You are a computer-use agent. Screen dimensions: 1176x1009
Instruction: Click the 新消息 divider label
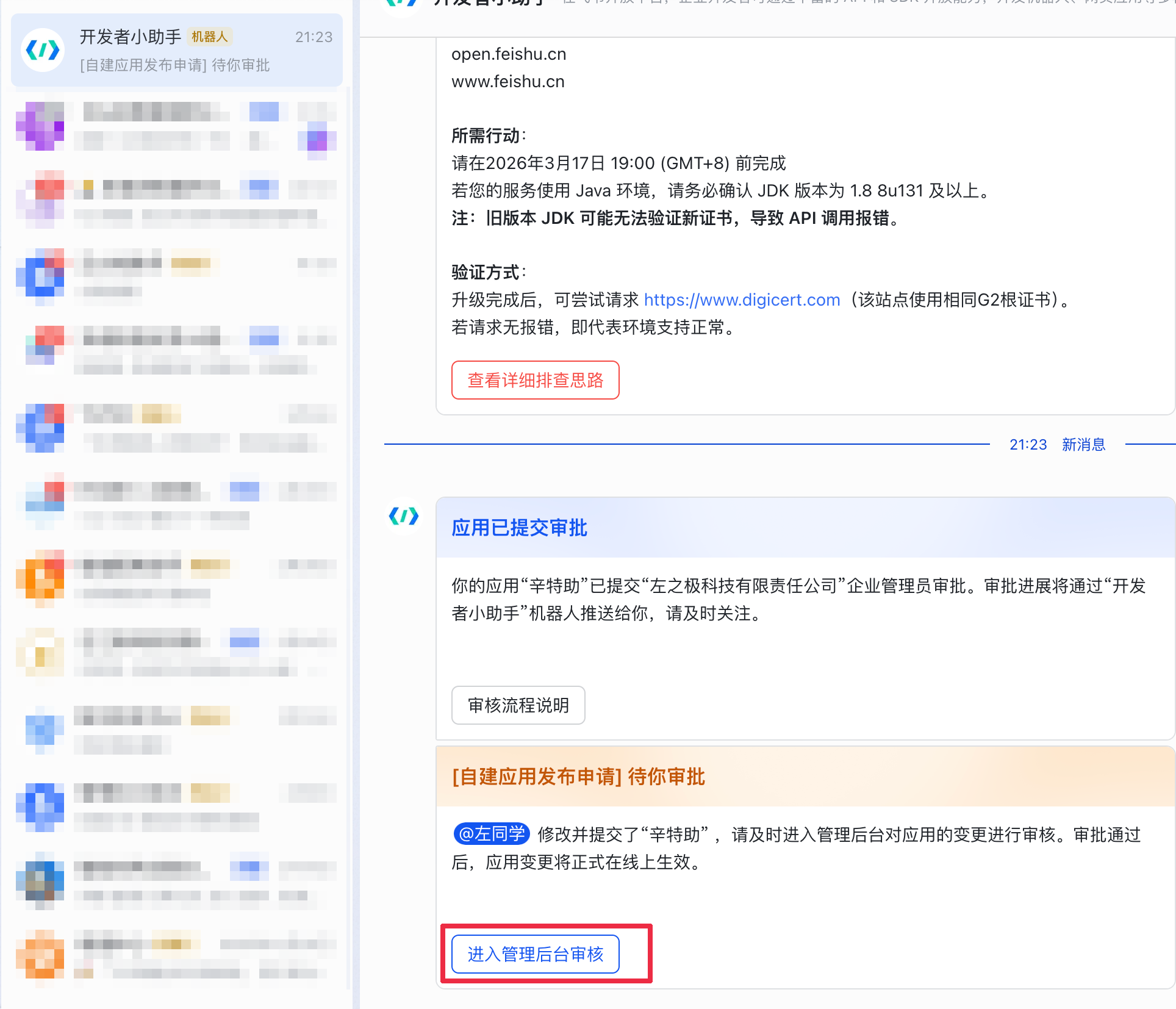point(1083,444)
